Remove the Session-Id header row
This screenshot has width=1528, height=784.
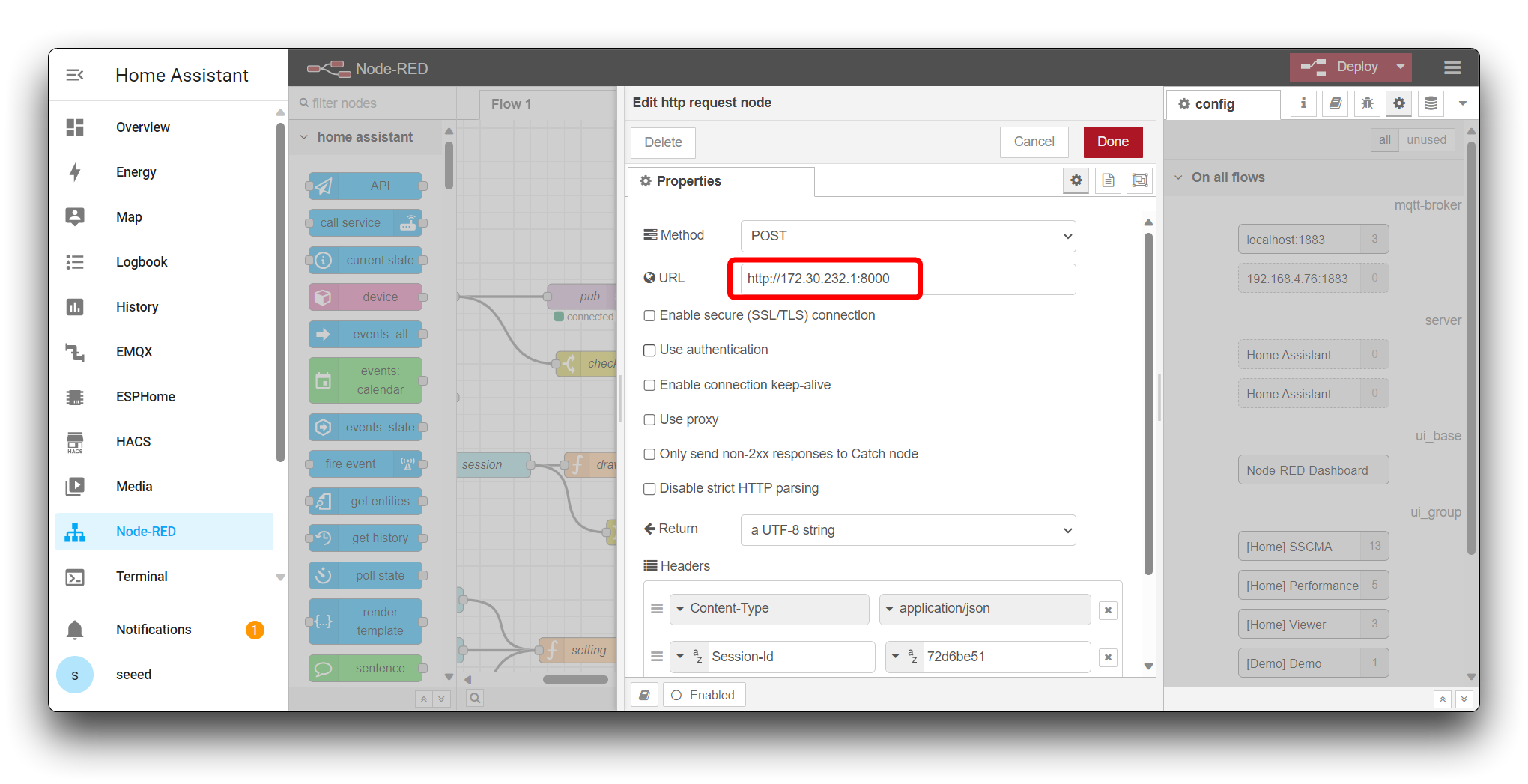(x=1108, y=657)
